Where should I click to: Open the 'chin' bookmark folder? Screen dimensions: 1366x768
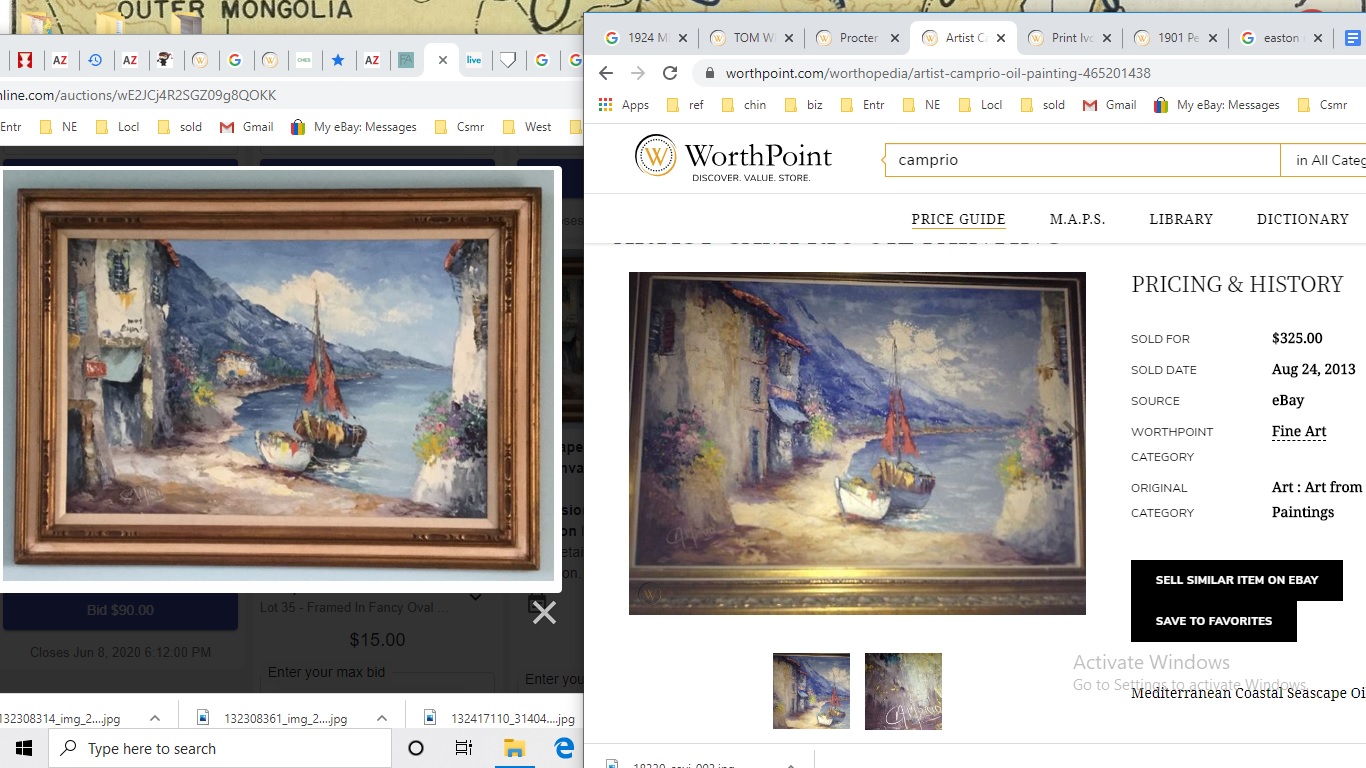click(743, 105)
